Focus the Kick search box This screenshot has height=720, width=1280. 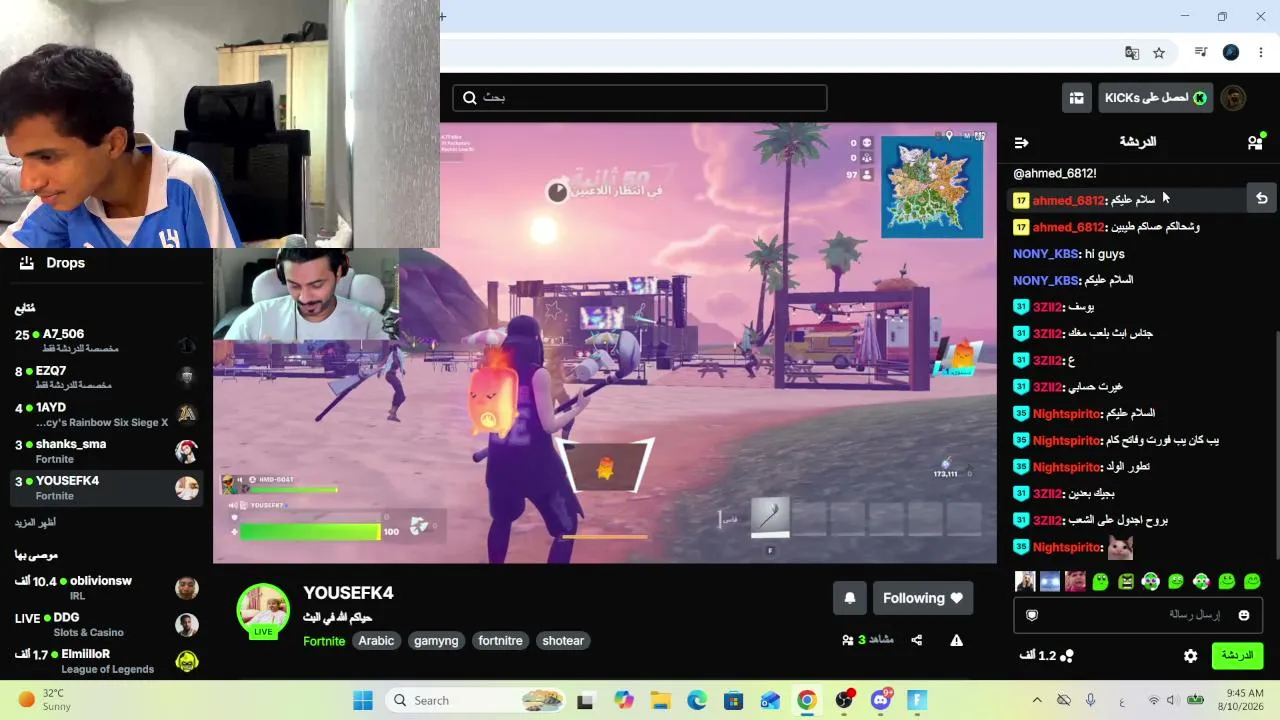point(640,98)
